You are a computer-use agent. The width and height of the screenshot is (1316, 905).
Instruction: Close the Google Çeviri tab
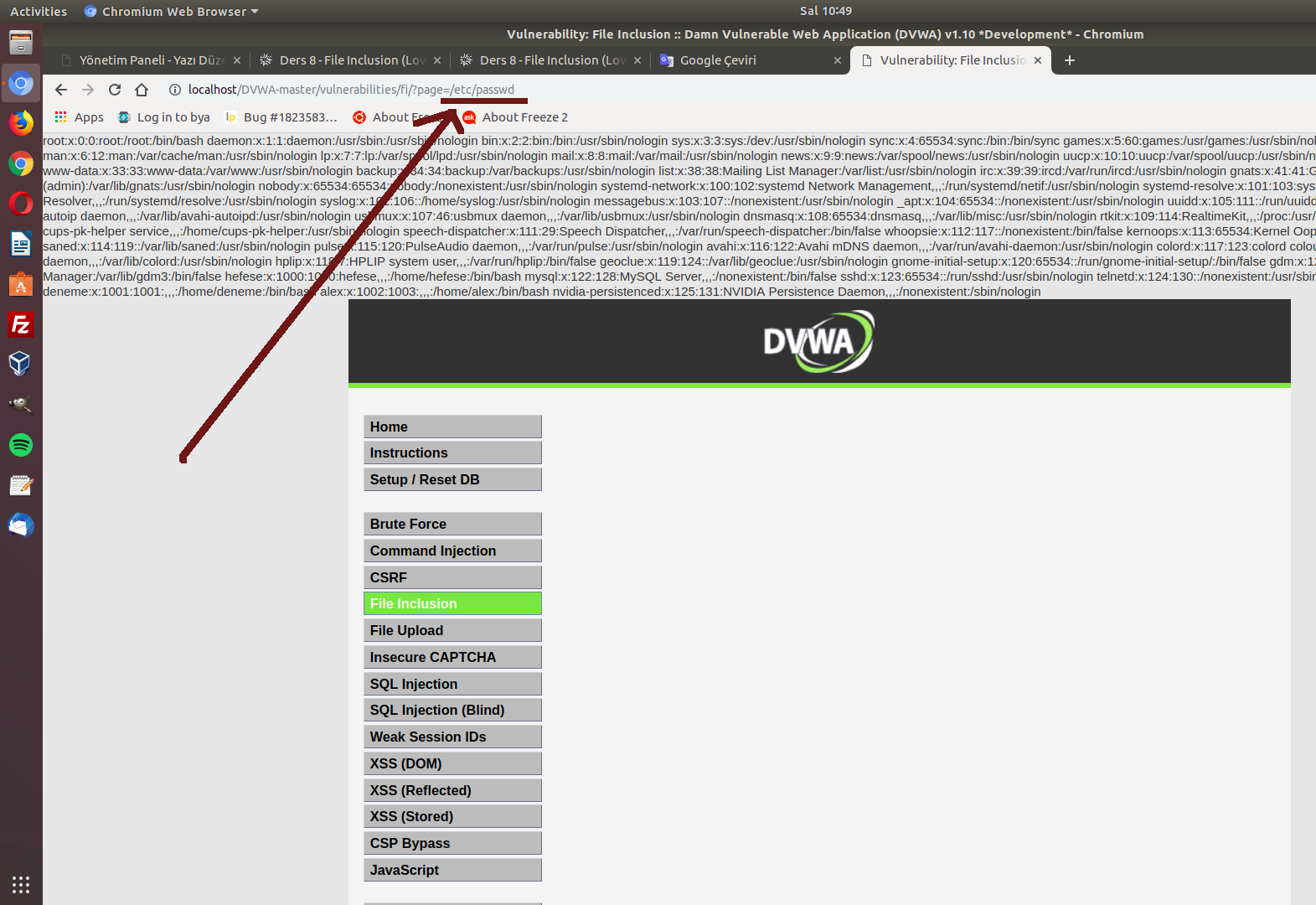pos(838,60)
